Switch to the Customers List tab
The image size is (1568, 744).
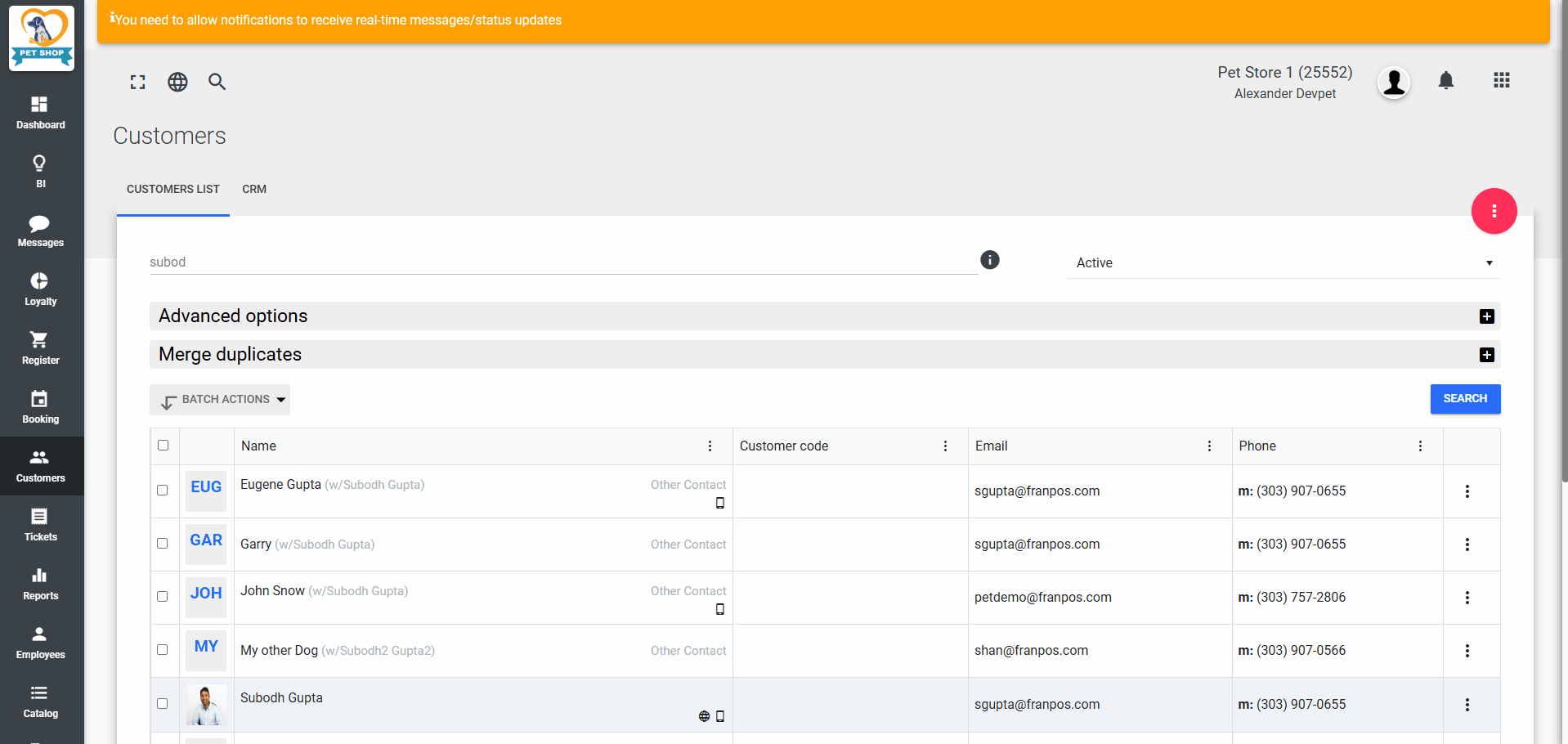[173, 189]
